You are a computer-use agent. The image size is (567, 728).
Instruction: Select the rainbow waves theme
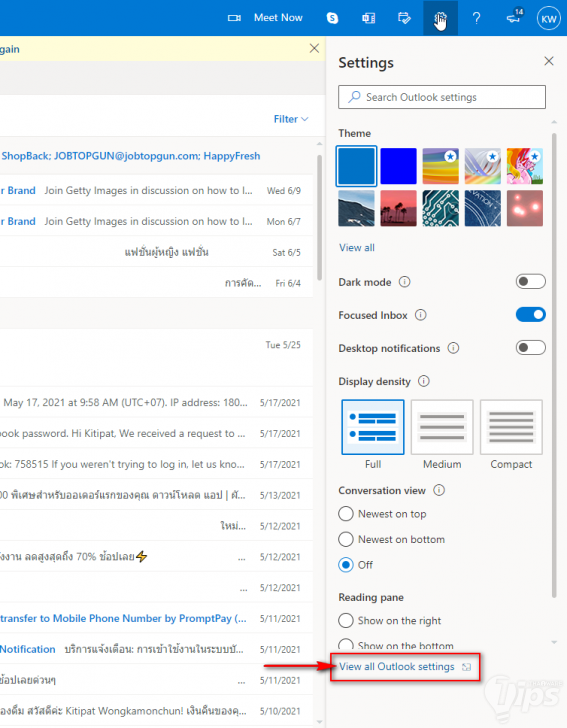click(441, 166)
